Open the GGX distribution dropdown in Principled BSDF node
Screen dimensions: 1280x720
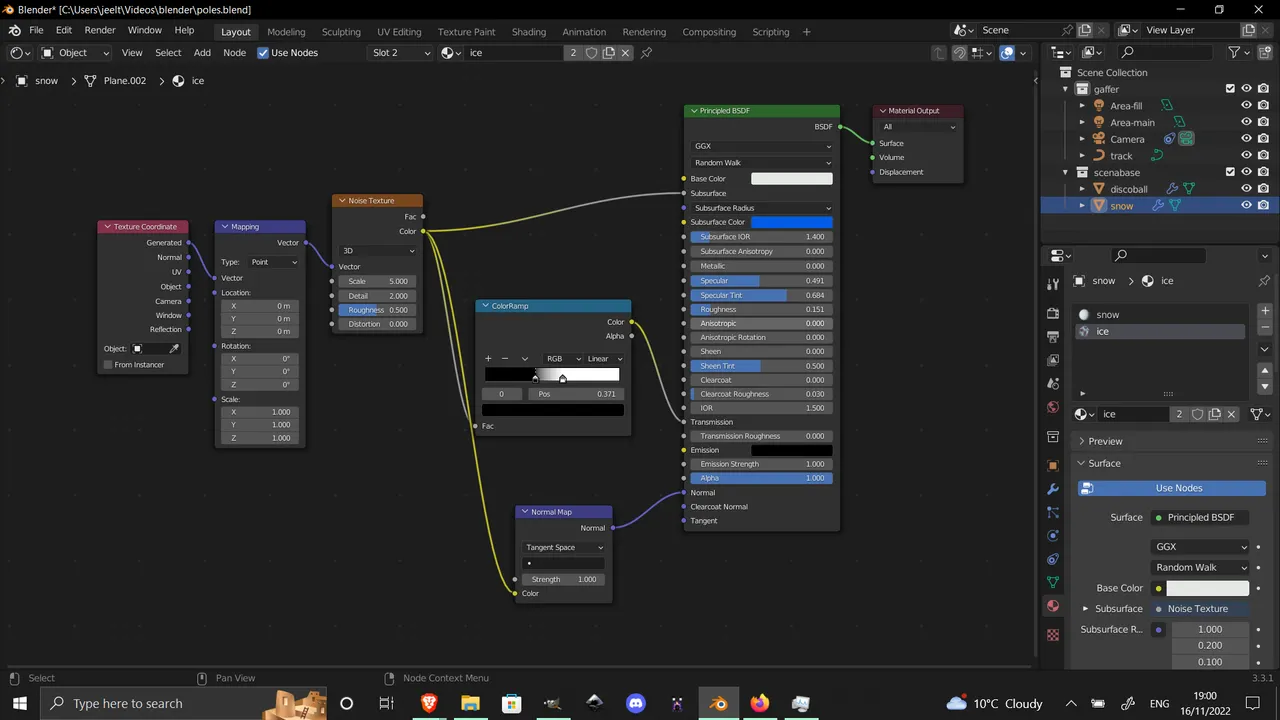pos(762,146)
